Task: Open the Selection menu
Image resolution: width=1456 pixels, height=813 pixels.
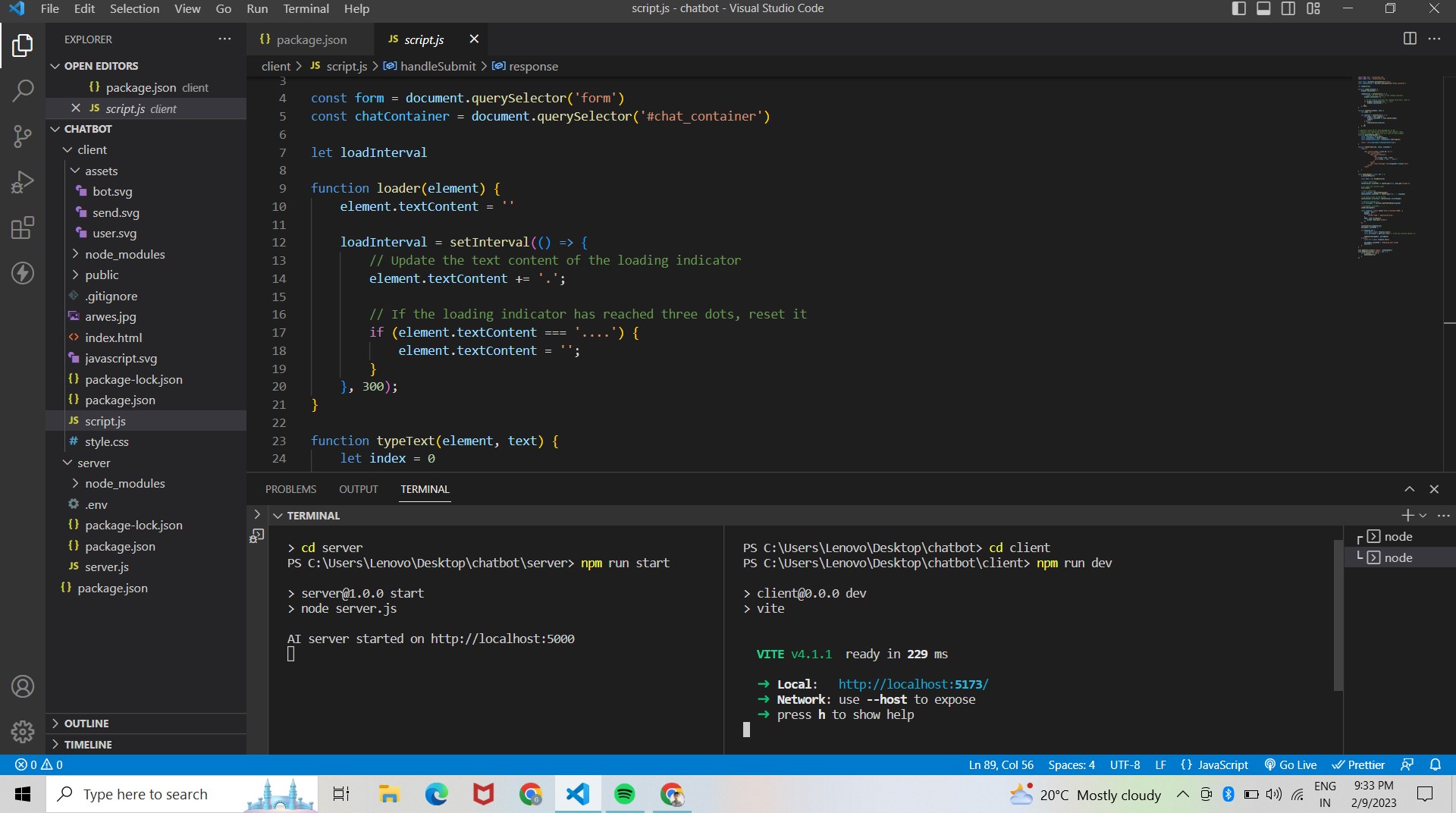Action: [x=134, y=8]
